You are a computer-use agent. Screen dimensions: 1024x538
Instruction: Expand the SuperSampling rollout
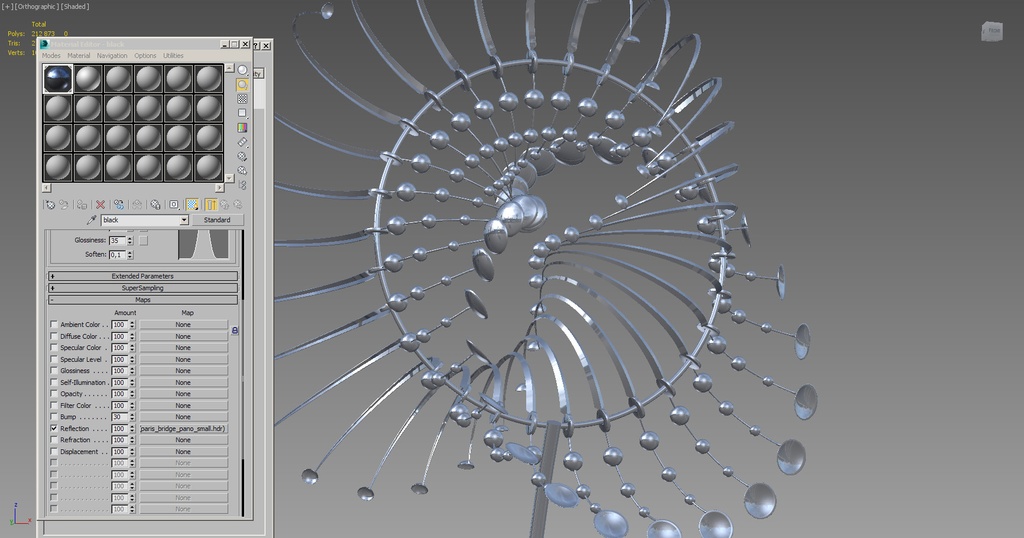pyautogui.click(x=143, y=288)
